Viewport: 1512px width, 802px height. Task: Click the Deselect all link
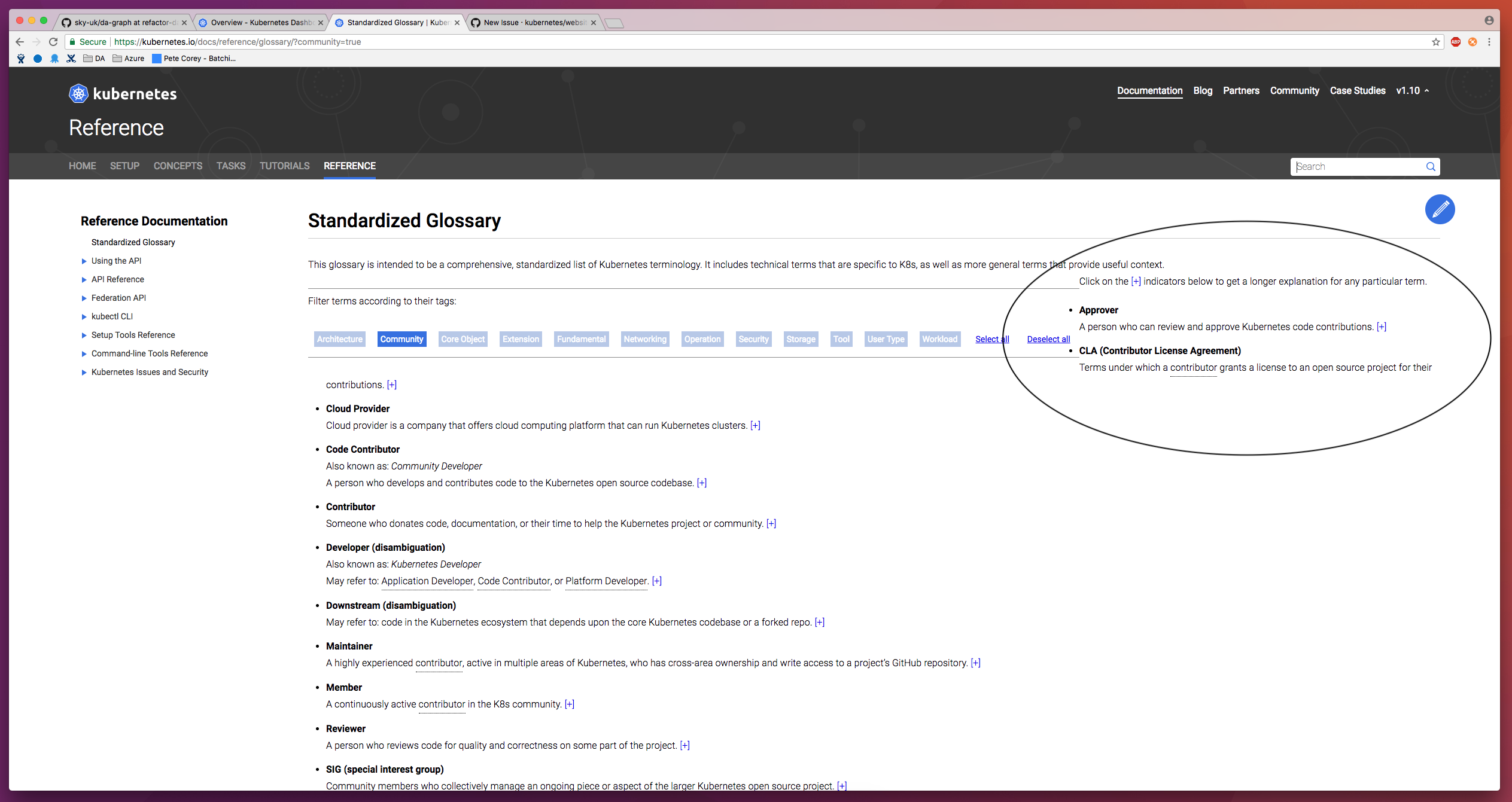(1048, 339)
